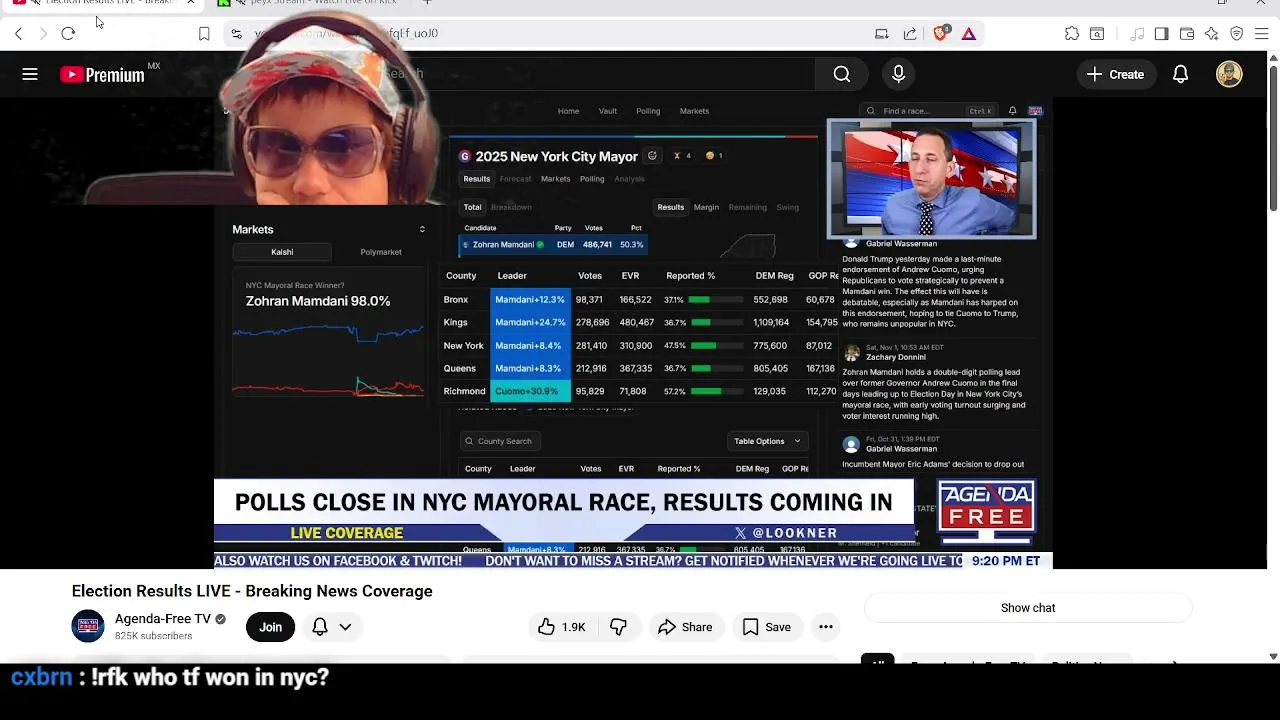This screenshot has width=1280, height=720.
Task: Toggle the browser sidebar panel icon
Action: click(x=1161, y=33)
